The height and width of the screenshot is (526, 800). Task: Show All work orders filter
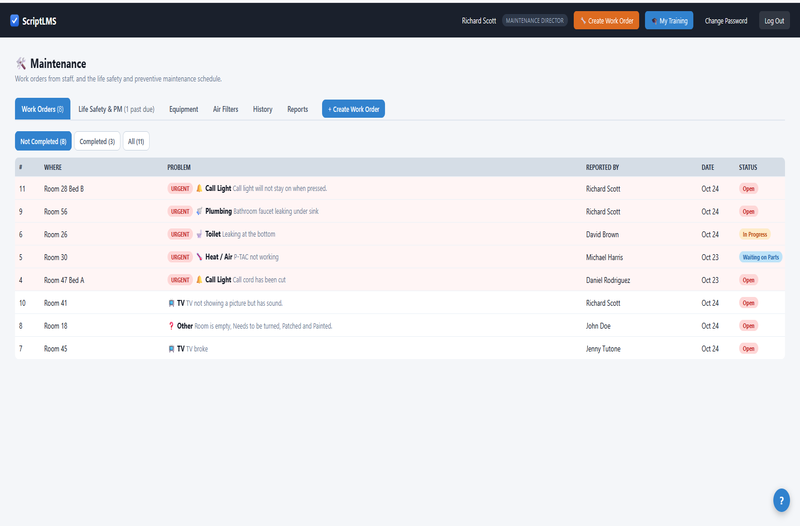click(136, 141)
